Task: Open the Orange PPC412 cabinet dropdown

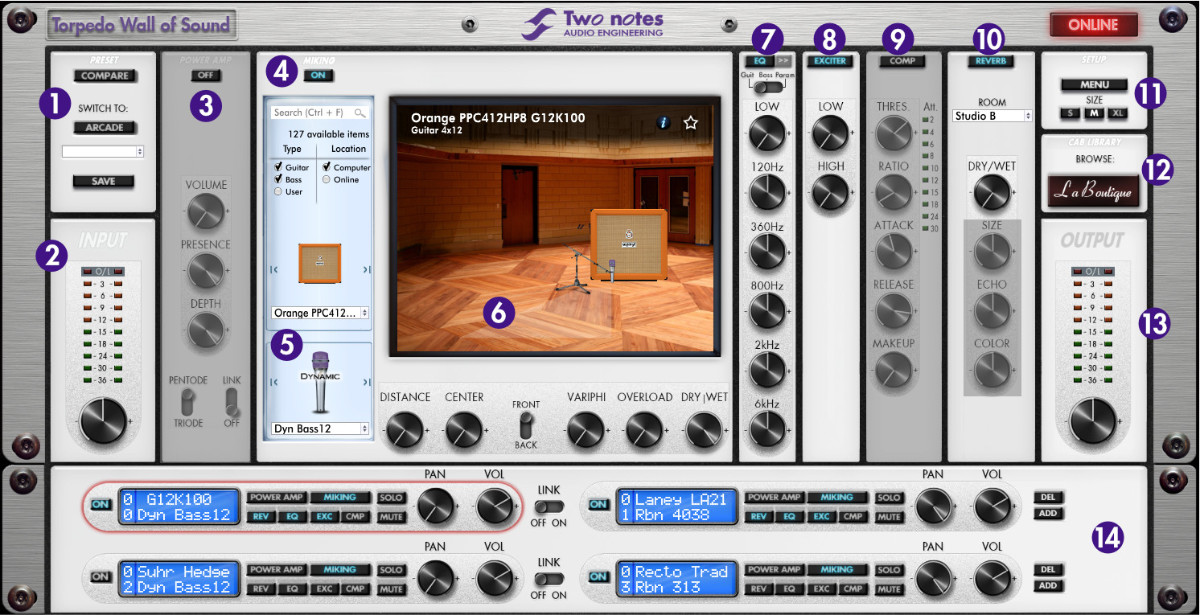Action: tap(320, 313)
